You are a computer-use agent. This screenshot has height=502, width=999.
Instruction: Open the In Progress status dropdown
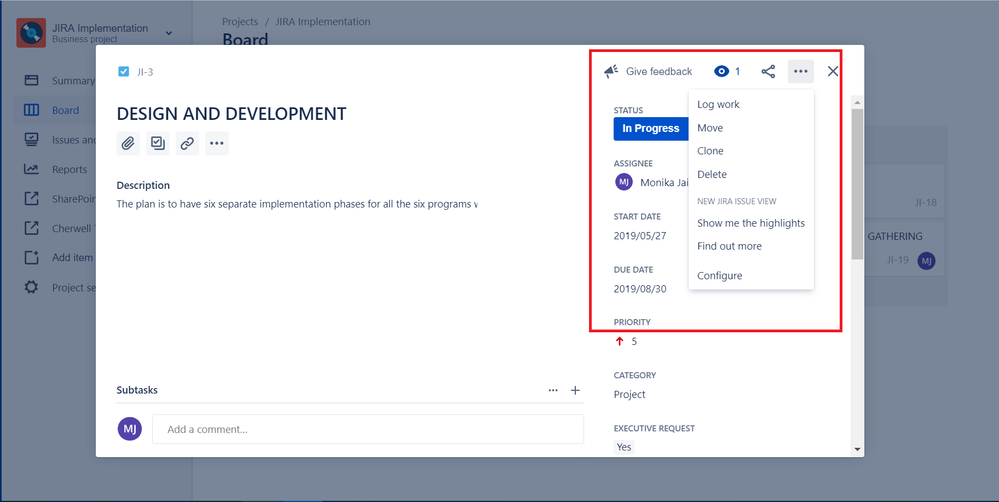(x=651, y=129)
